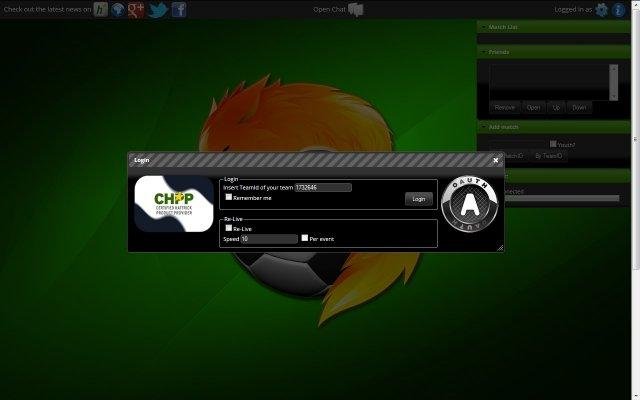Click the Login dialog resize grip

pos(500,247)
